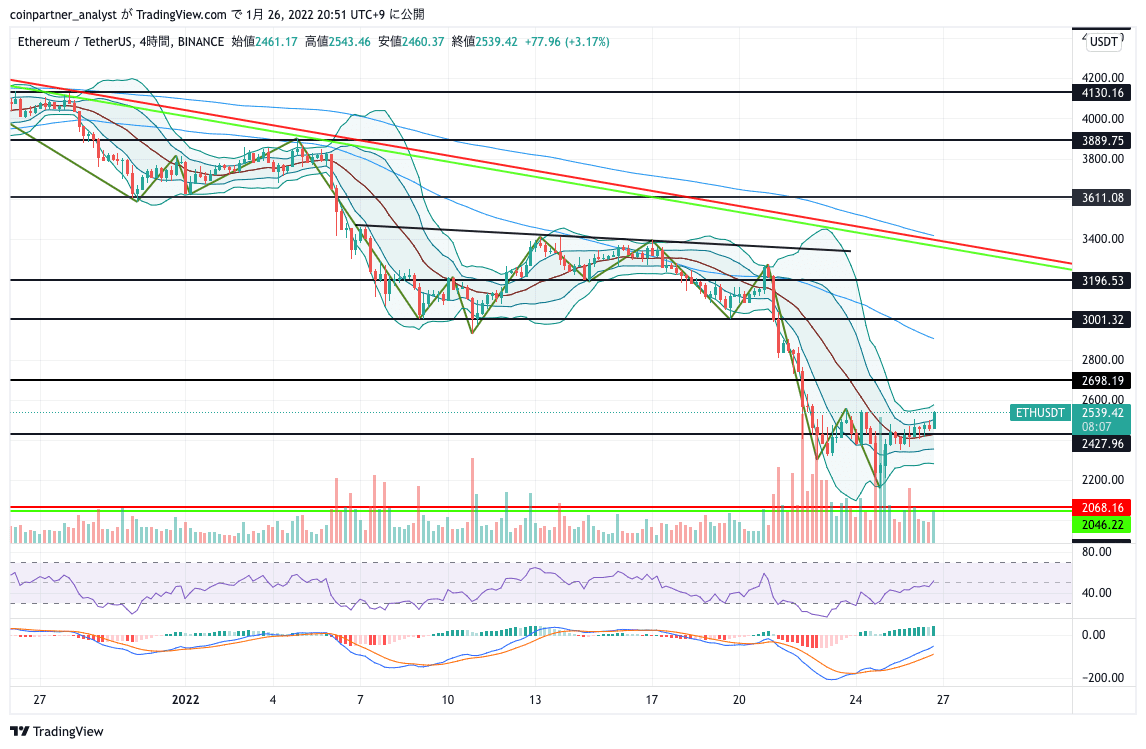Screen dimensions: 1146x749
Task: Click the 2800.00 price axis tick
Action: [1102, 360]
